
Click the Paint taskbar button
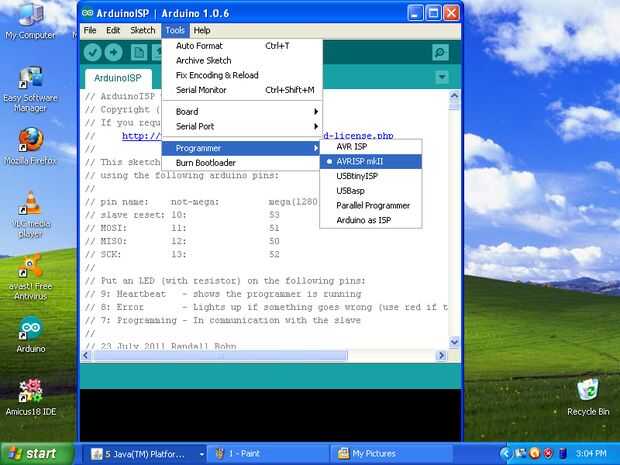coord(267,454)
